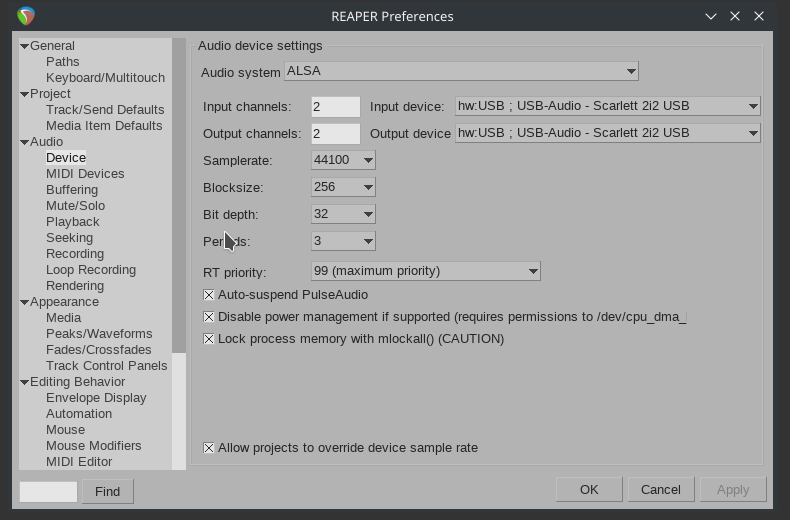Screen dimensions: 790x520
Task: Toggle Disable power management checkbox
Action: click(x=209, y=317)
